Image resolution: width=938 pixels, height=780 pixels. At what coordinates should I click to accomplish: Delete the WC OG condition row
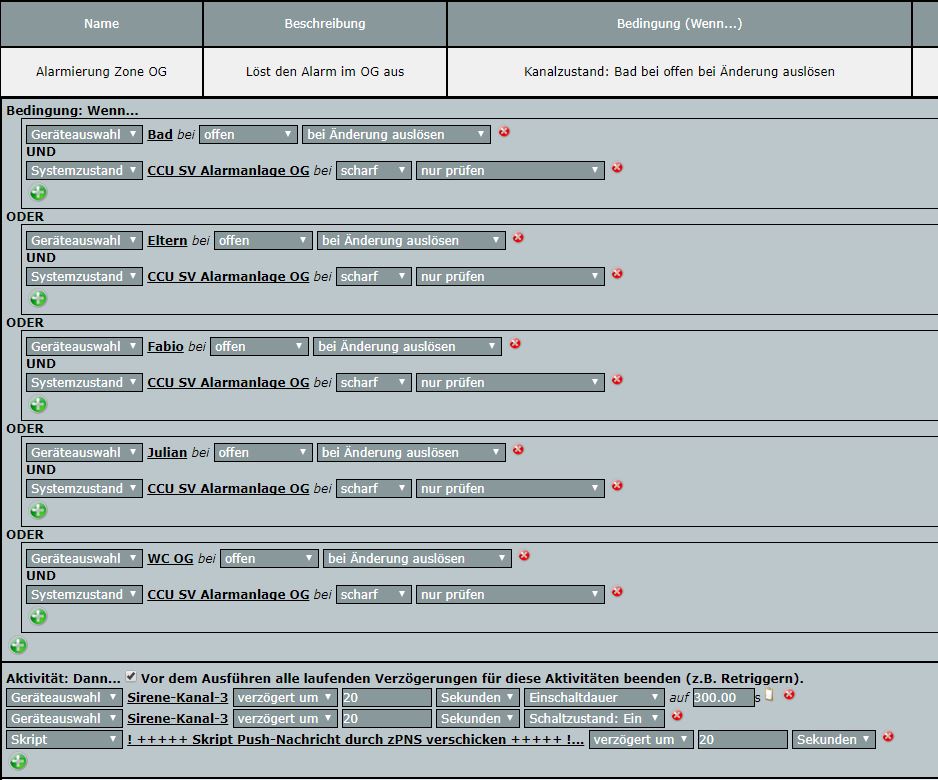[524, 556]
